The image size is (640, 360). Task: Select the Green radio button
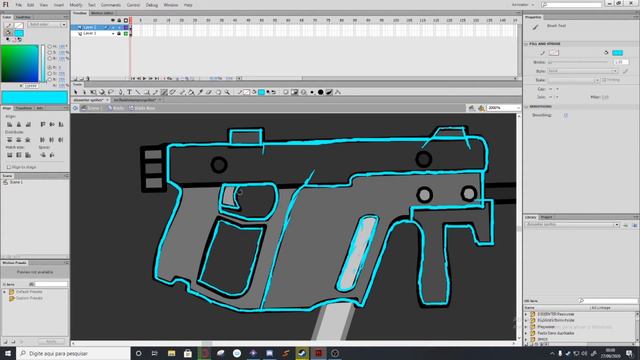(x=50, y=73)
